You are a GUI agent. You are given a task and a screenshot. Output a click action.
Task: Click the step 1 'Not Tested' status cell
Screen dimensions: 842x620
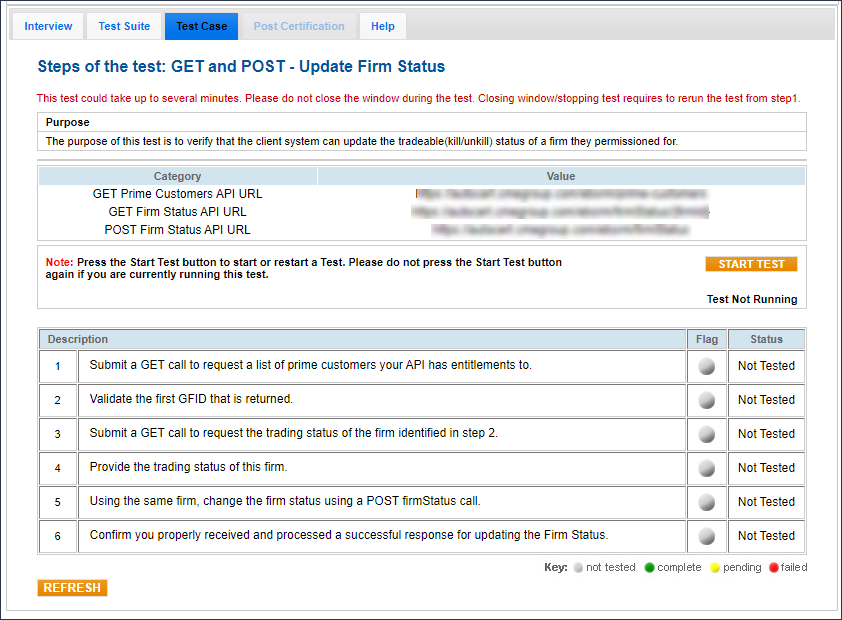coord(766,366)
